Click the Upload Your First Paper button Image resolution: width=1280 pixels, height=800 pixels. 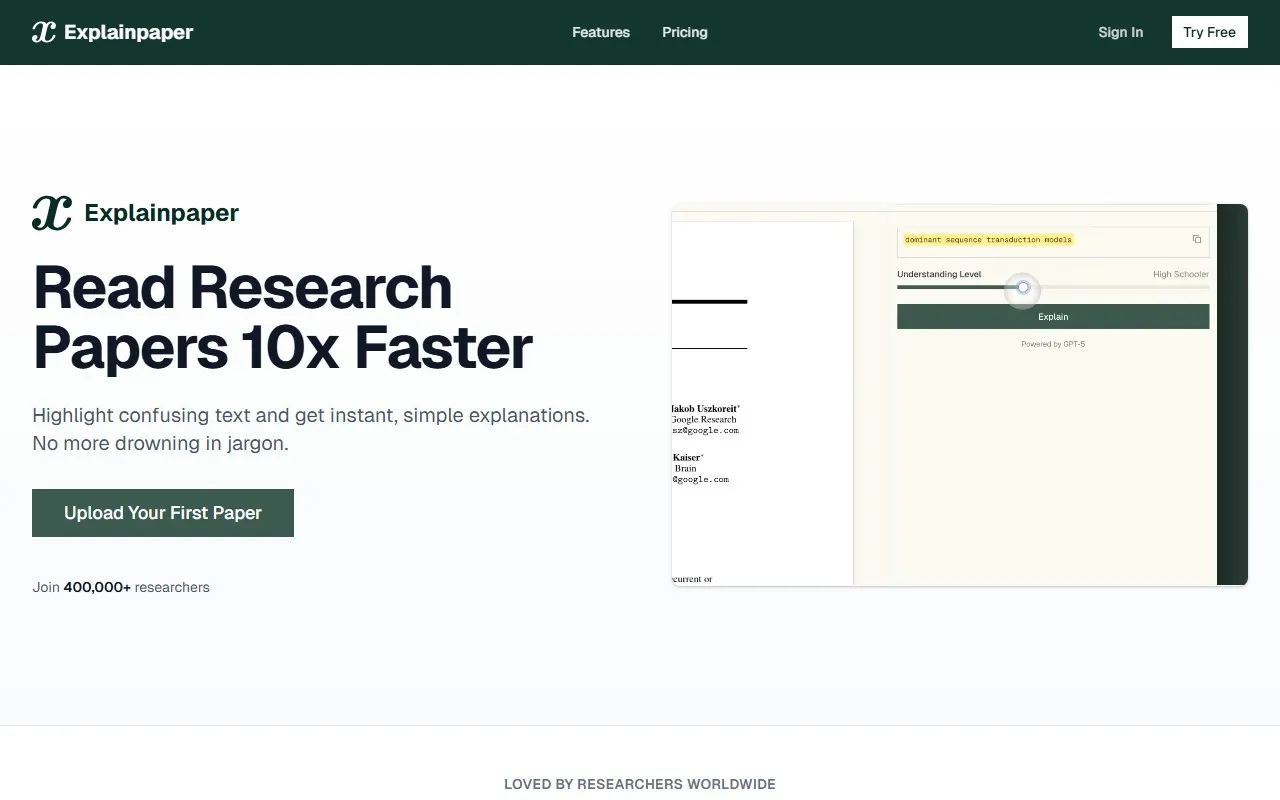pyautogui.click(x=163, y=512)
